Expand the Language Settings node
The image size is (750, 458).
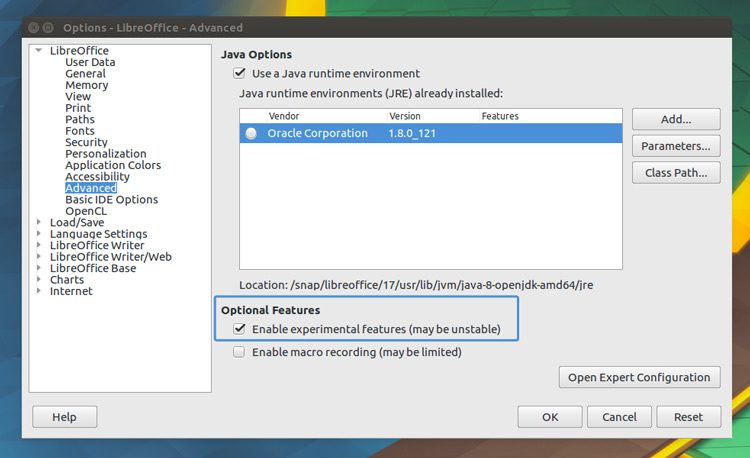pyautogui.click(x=39, y=233)
